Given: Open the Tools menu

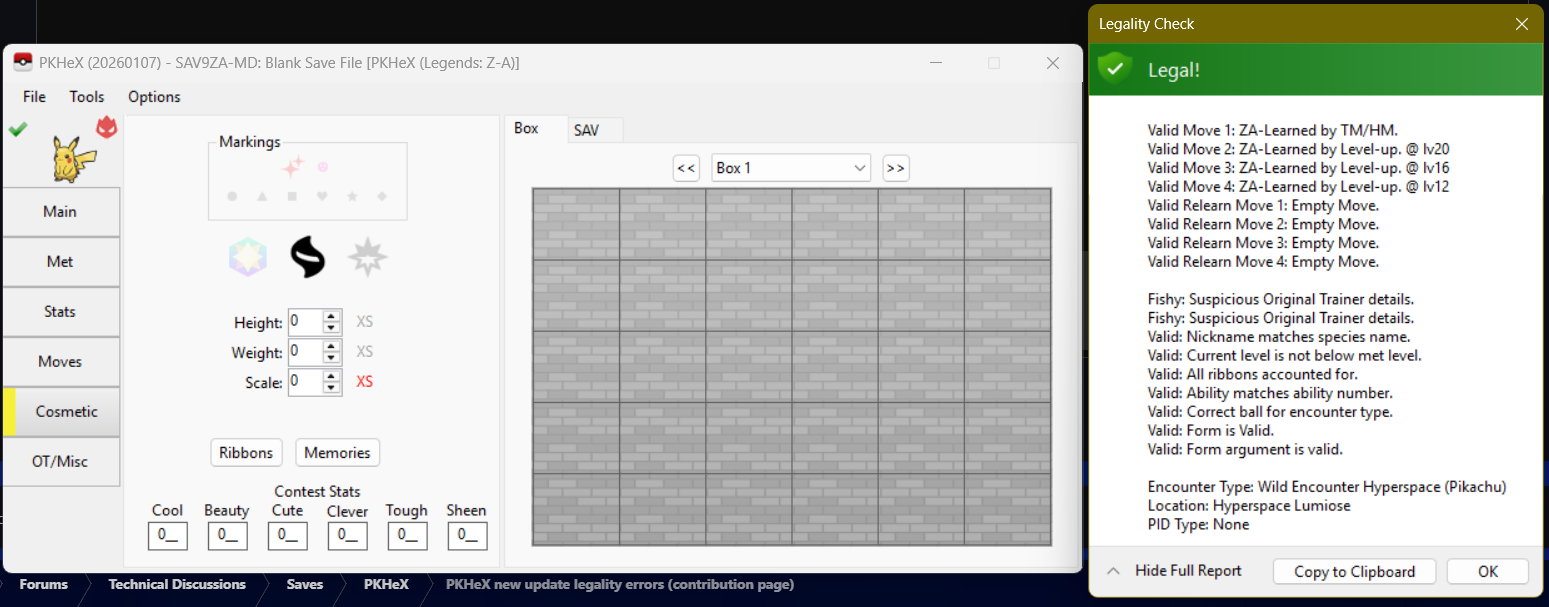Looking at the screenshot, I should tap(87, 97).
